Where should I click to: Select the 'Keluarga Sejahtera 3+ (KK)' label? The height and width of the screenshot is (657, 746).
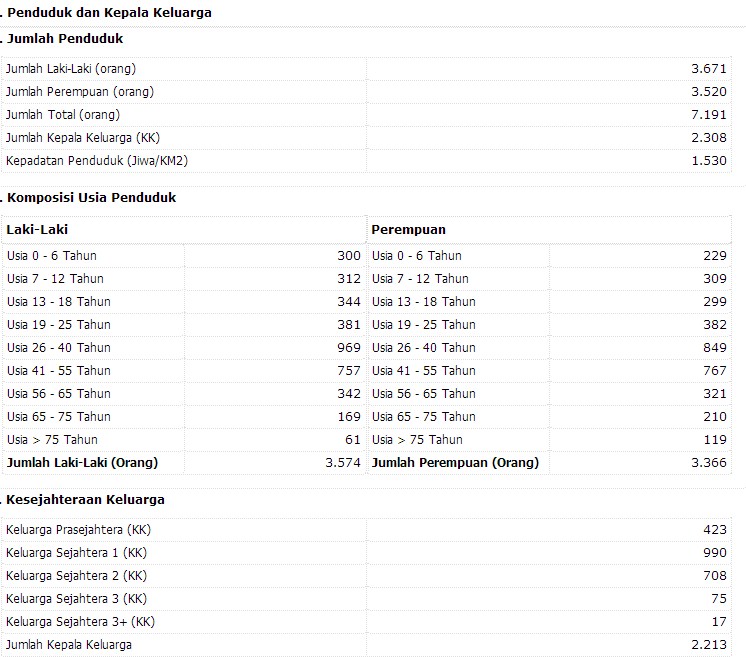pyautogui.click(x=79, y=622)
